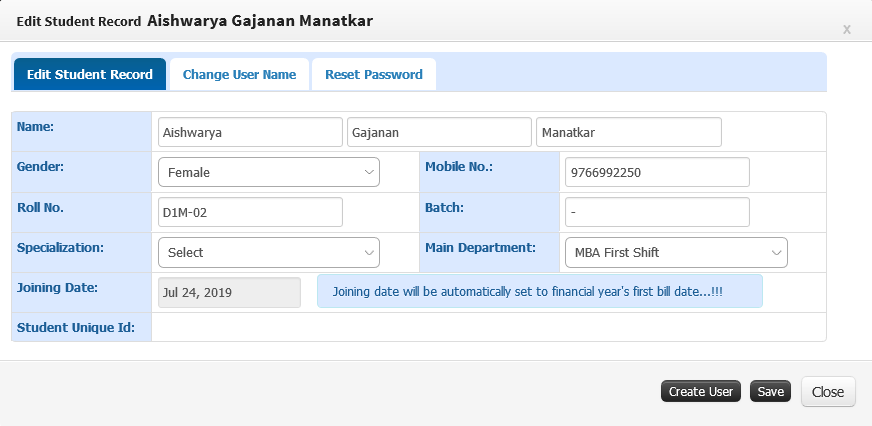Click the Mobile No. input field

[657, 172]
